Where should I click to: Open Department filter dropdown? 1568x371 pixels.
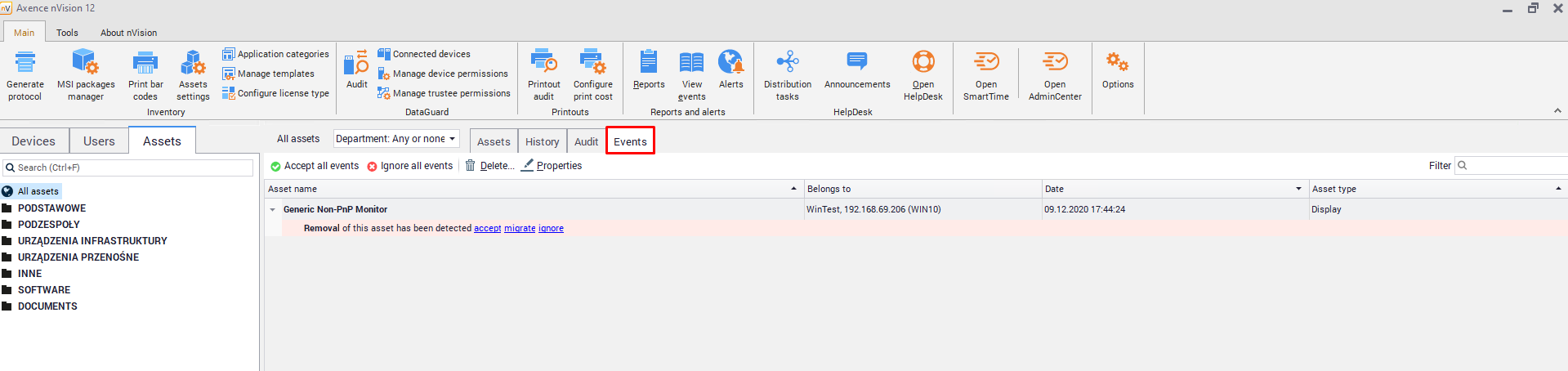[x=396, y=139]
